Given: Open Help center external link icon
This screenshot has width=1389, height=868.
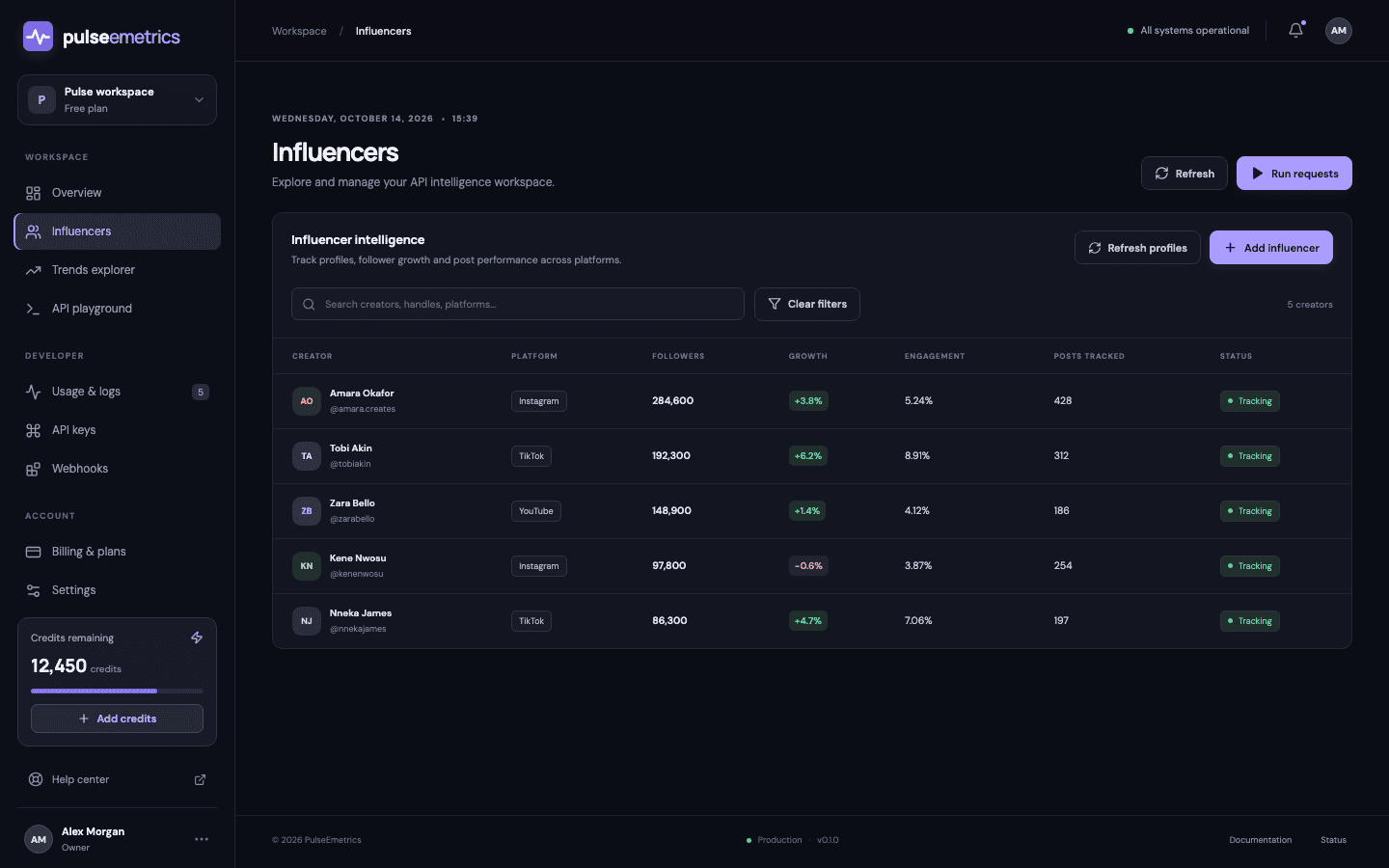Looking at the screenshot, I should click(200, 779).
